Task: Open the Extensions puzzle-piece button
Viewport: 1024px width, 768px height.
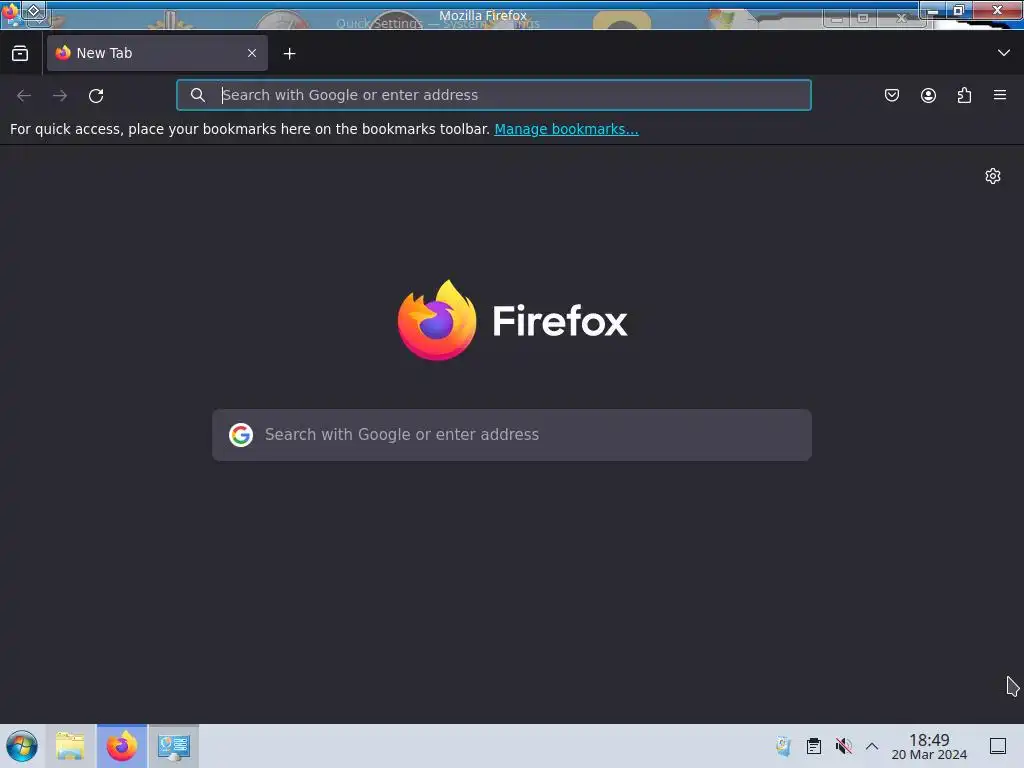Action: 964,95
